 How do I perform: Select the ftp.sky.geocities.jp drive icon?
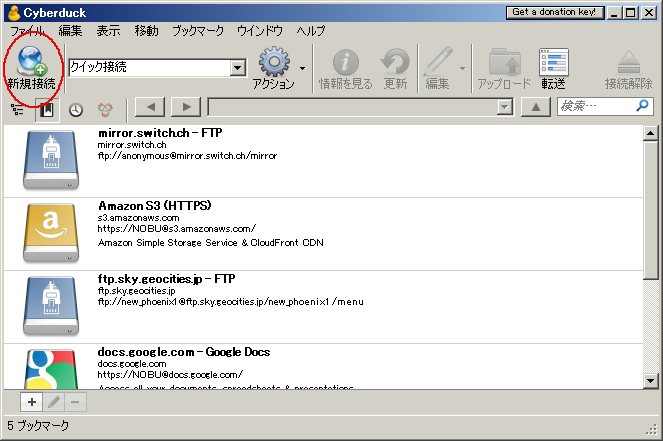51,306
